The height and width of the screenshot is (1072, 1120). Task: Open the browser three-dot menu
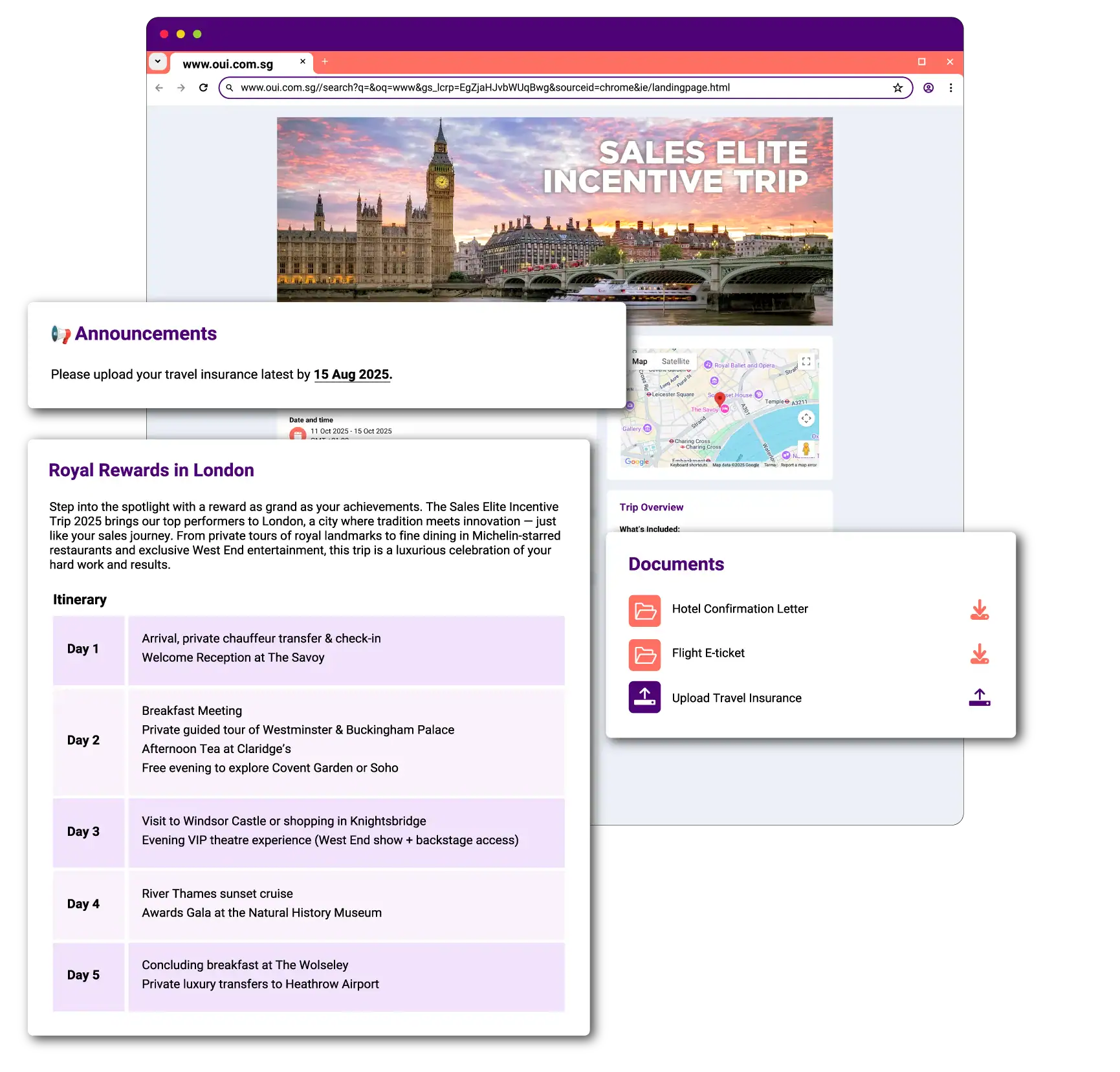click(x=950, y=88)
